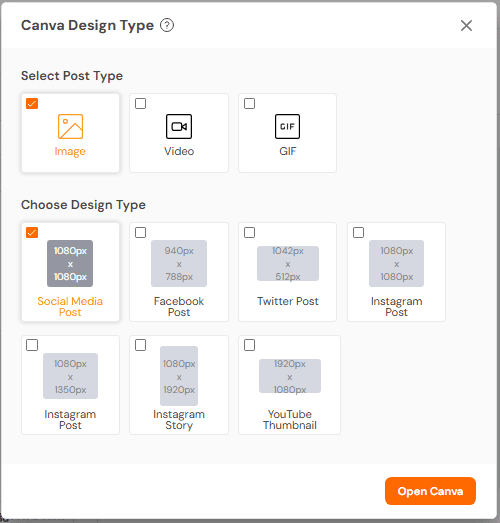
Task: Uncheck the Social Media Post checkbox
Action: [32, 232]
